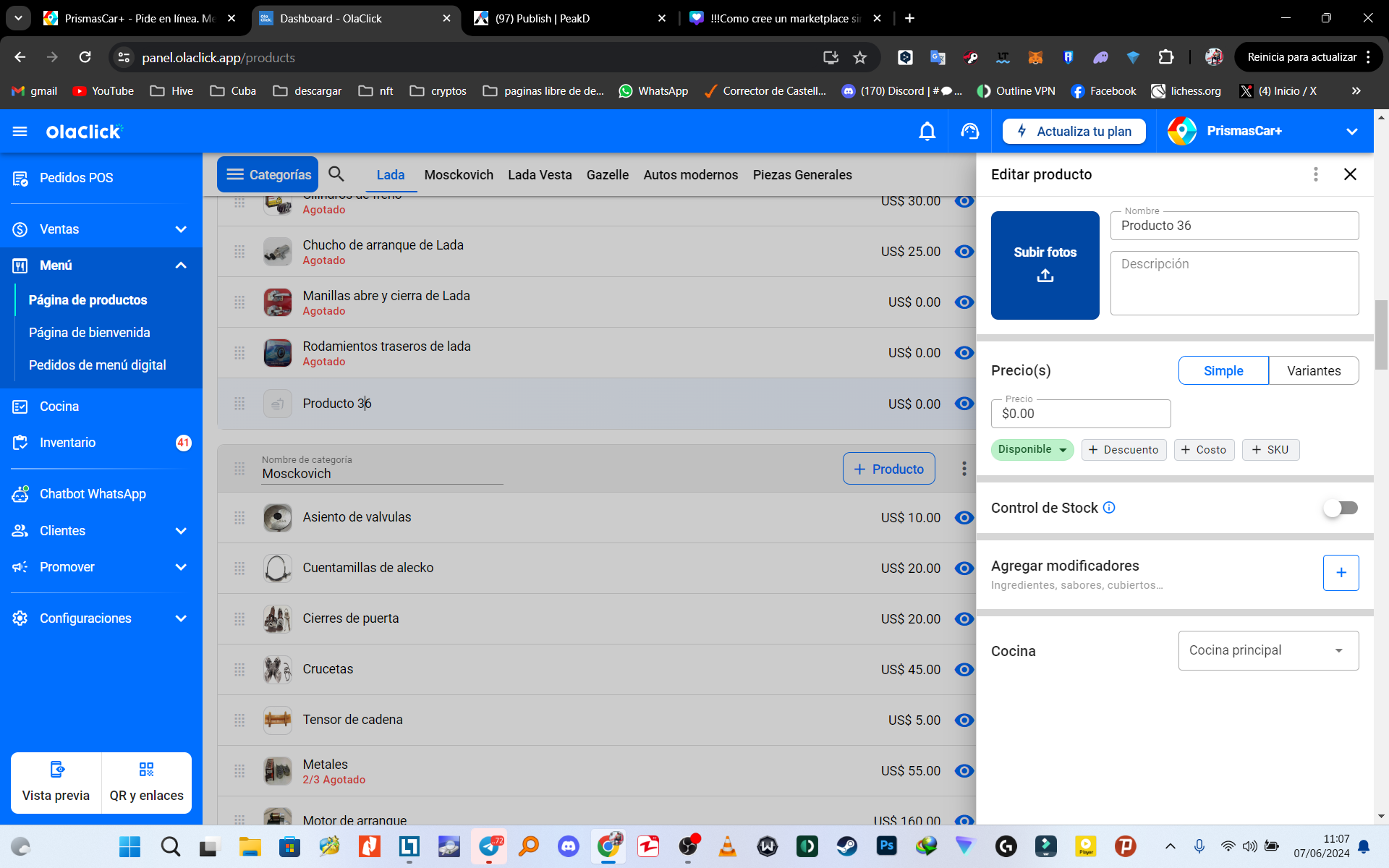
Task: Switch to the Lada Vesta category tab
Action: click(540, 175)
